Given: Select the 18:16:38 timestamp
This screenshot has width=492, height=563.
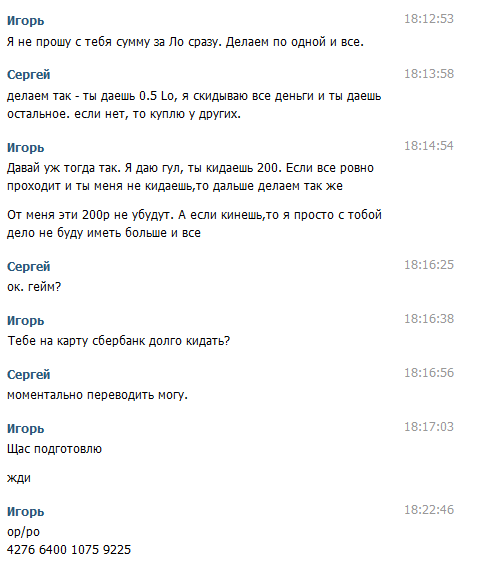Looking at the screenshot, I should tap(429, 319).
